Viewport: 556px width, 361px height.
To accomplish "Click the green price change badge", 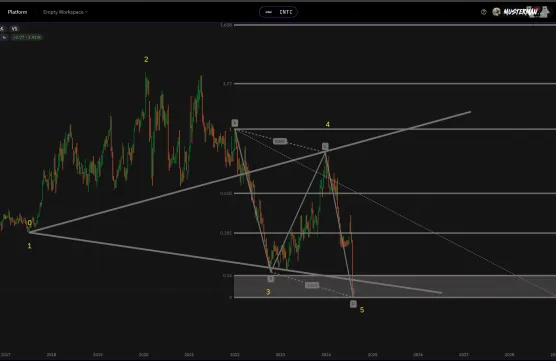I will click(27, 37).
